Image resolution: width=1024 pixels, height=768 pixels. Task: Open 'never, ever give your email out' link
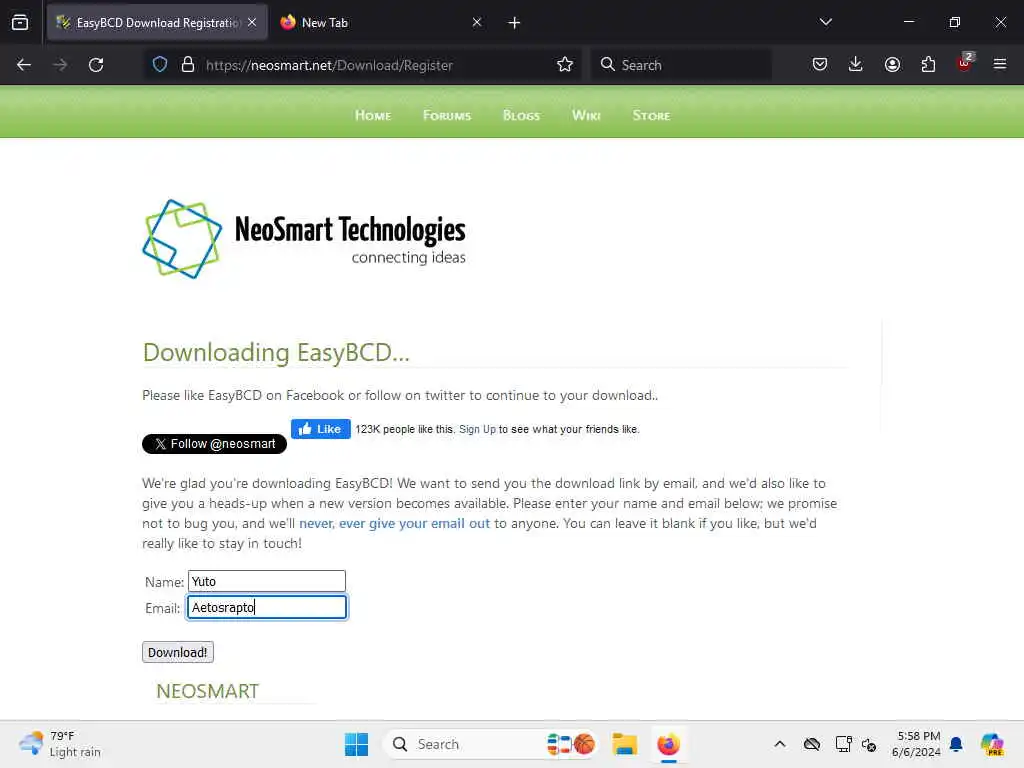[394, 524]
